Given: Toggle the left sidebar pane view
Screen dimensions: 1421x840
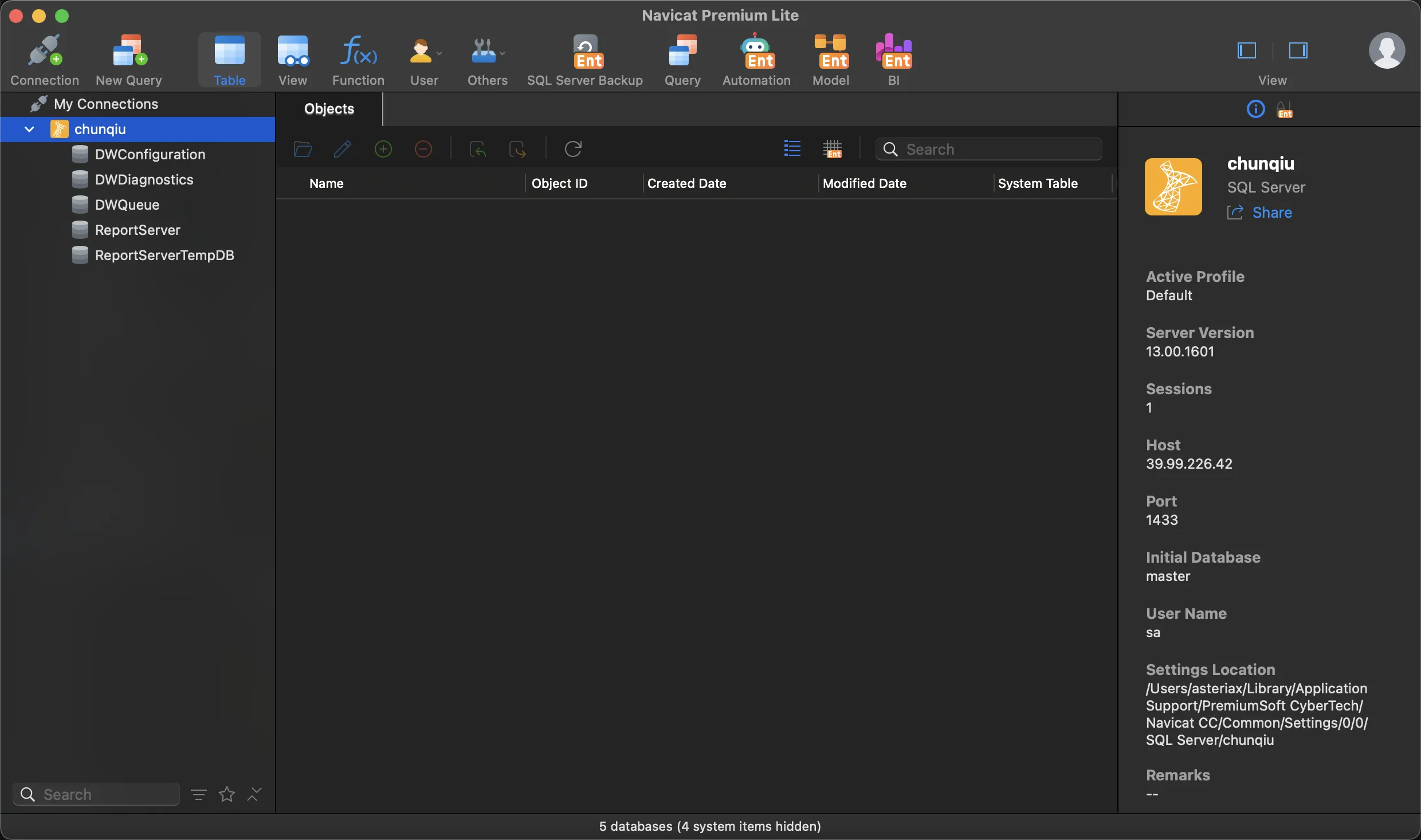Looking at the screenshot, I should [1247, 50].
